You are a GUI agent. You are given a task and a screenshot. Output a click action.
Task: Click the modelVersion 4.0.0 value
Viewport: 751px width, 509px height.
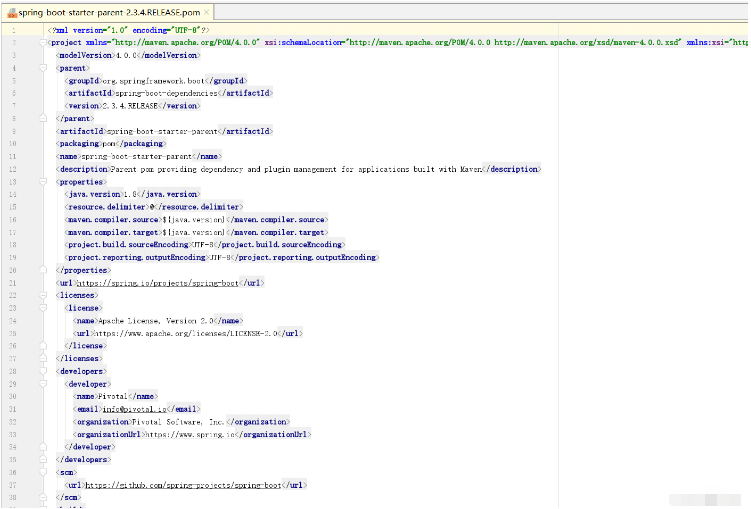[x=126, y=56]
